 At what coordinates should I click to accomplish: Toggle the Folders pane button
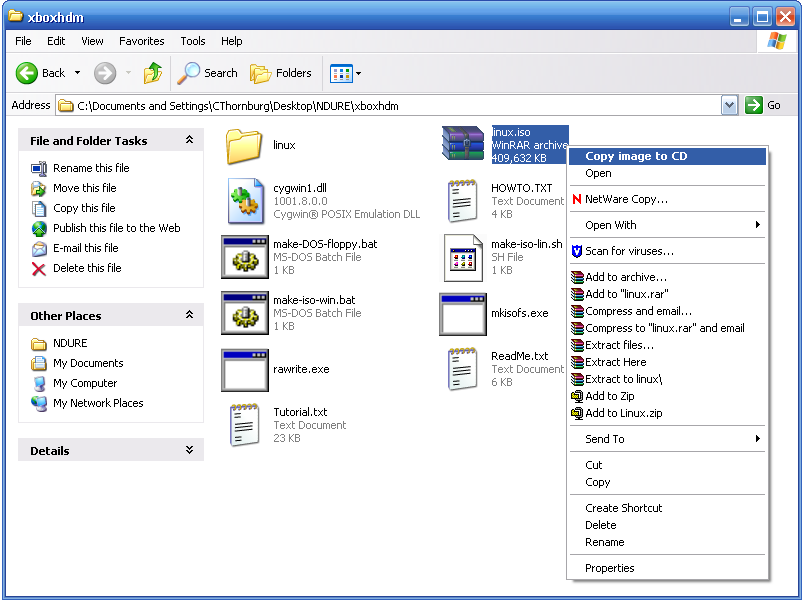(281, 73)
